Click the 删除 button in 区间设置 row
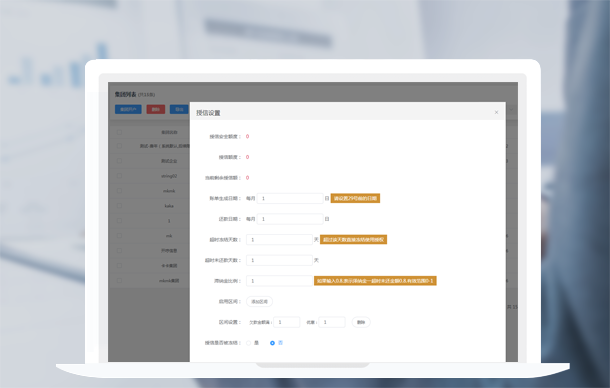The height and width of the screenshot is (388, 610). click(361, 322)
